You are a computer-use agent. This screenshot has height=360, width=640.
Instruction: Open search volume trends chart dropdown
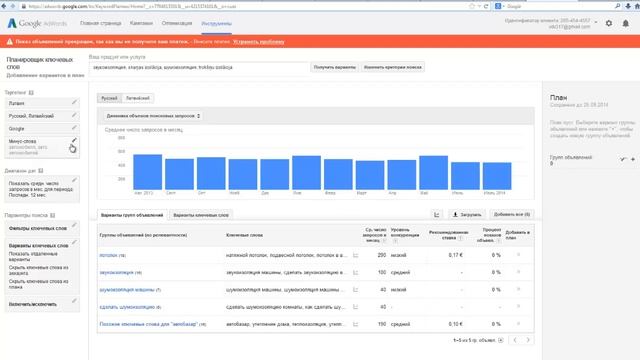pyautogui.click(x=153, y=116)
